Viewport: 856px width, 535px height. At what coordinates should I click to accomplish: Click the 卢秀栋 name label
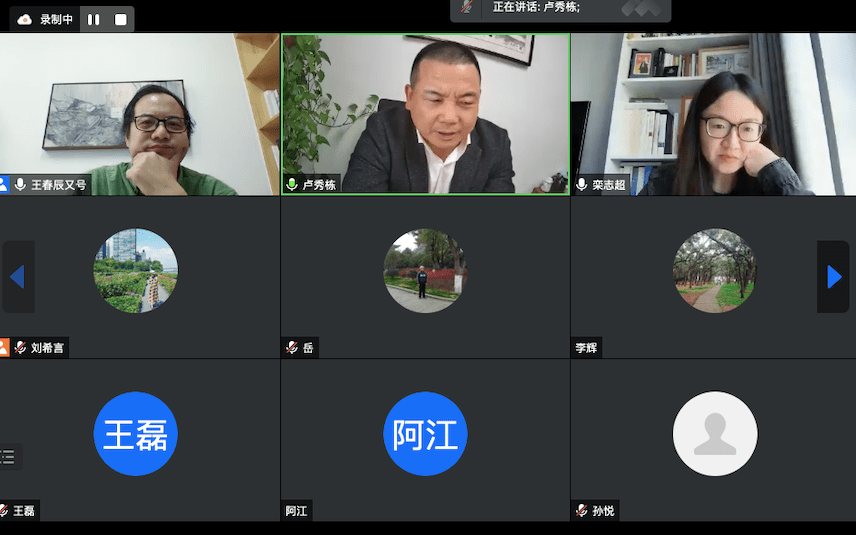click(x=319, y=185)
